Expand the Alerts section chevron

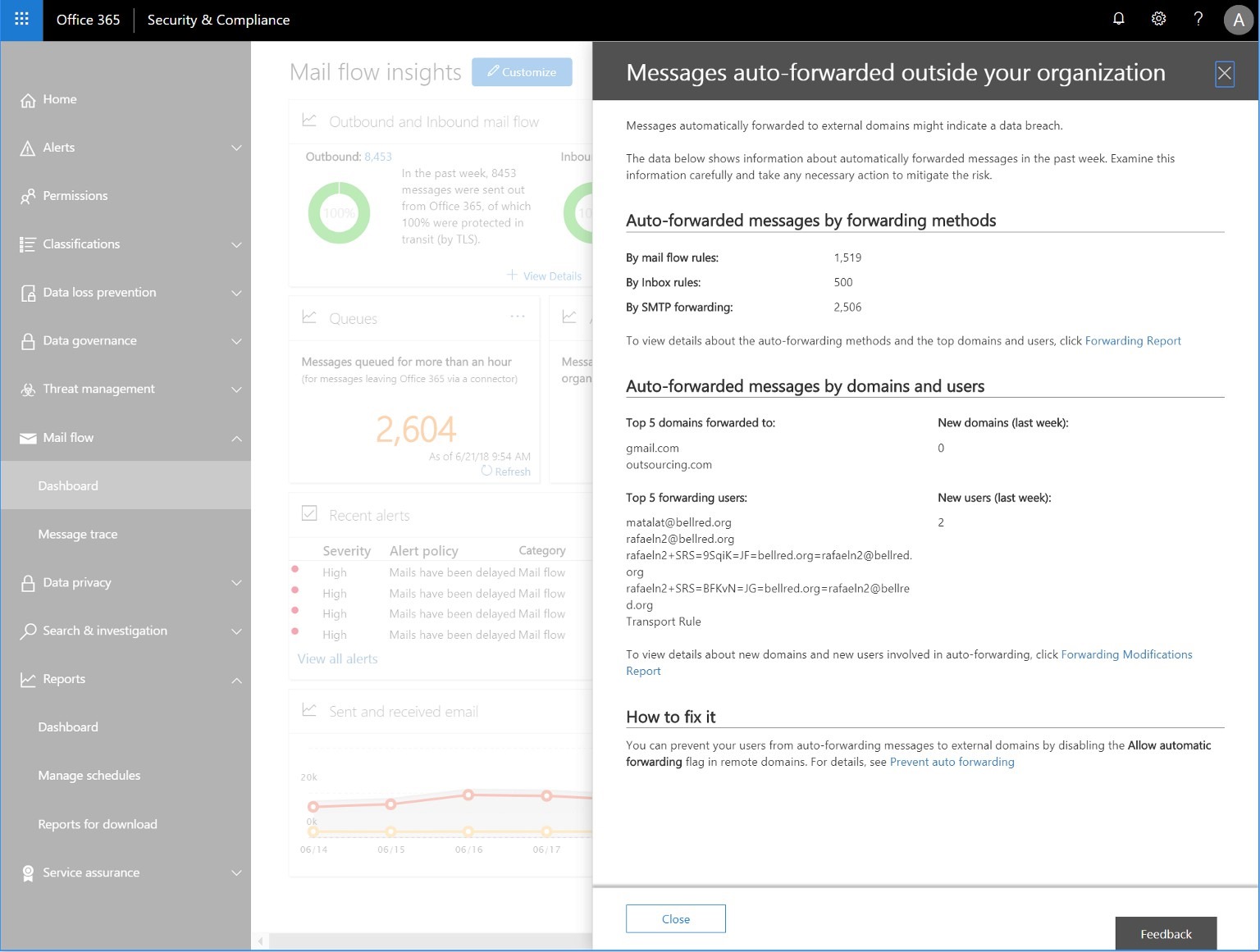click(236, 148)
